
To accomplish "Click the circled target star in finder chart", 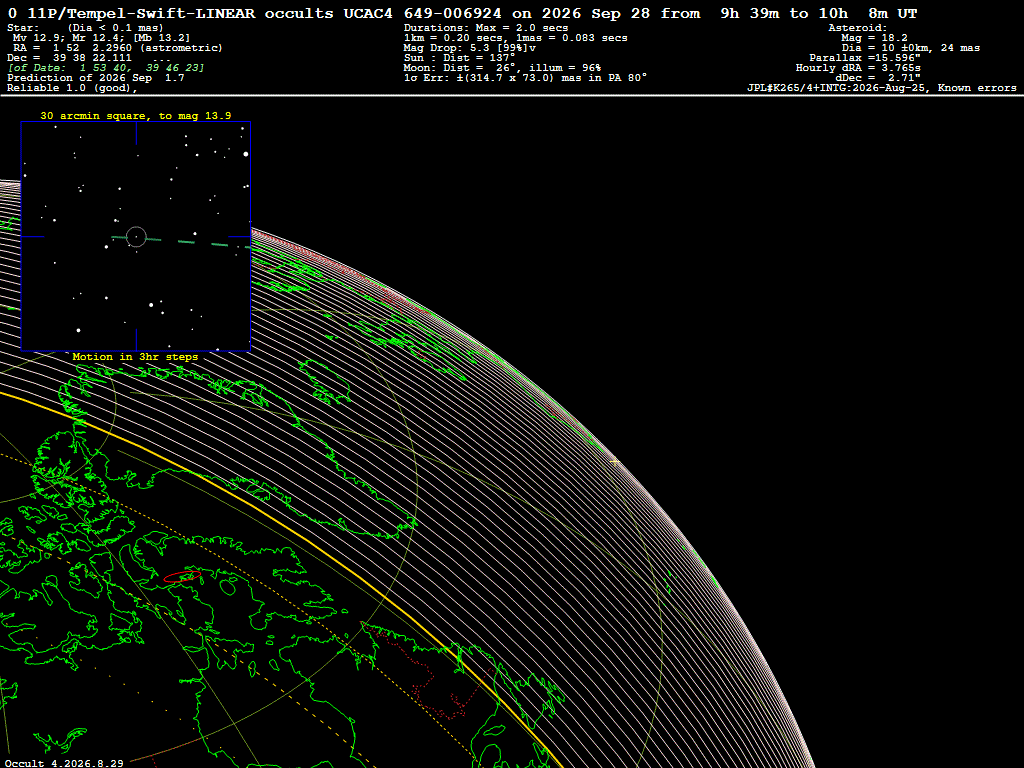I will pos(136,236).
